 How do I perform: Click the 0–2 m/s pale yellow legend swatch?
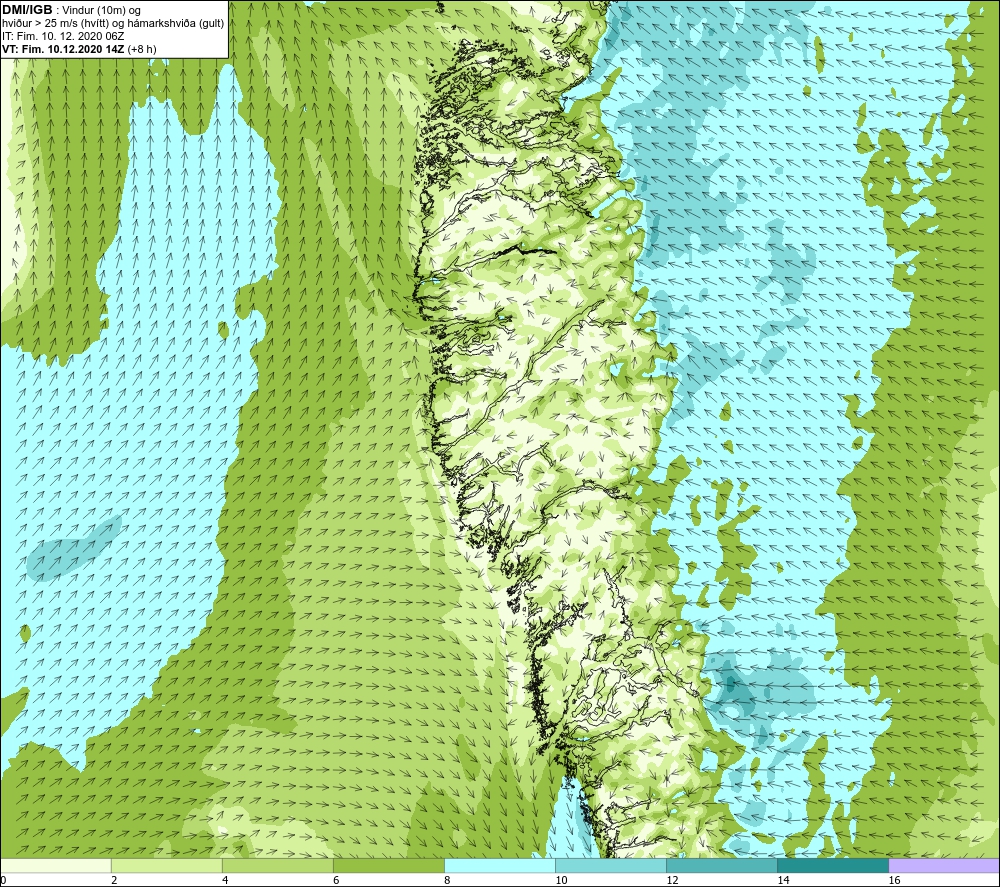click(x=55, y=866)
